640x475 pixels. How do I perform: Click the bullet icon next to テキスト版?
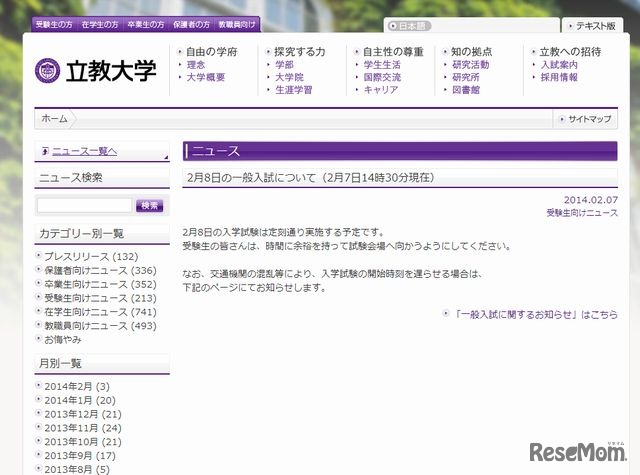click(x=570, y=26)
